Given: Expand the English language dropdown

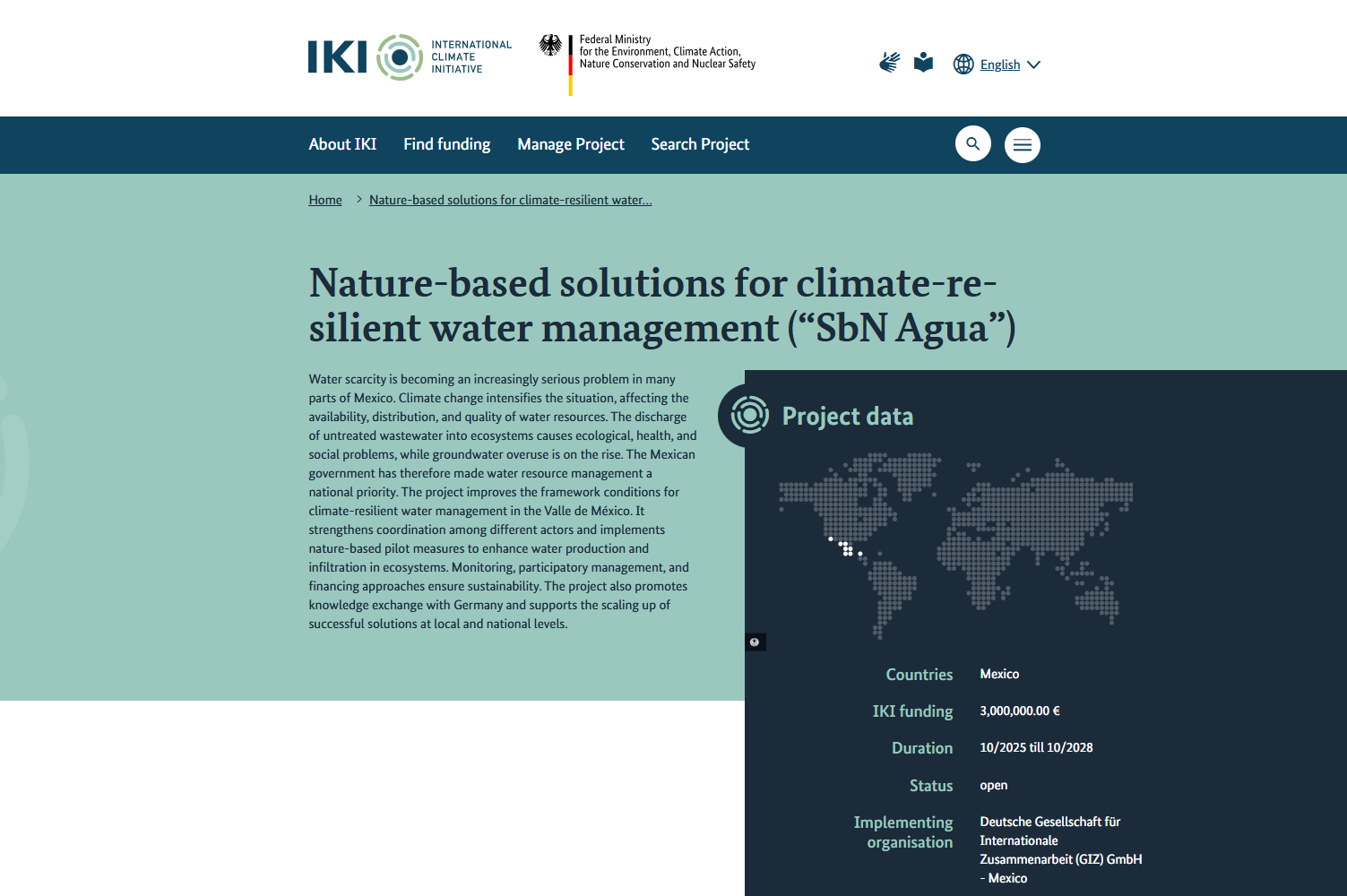Looking at the screenshot, I should click(999, 65).
